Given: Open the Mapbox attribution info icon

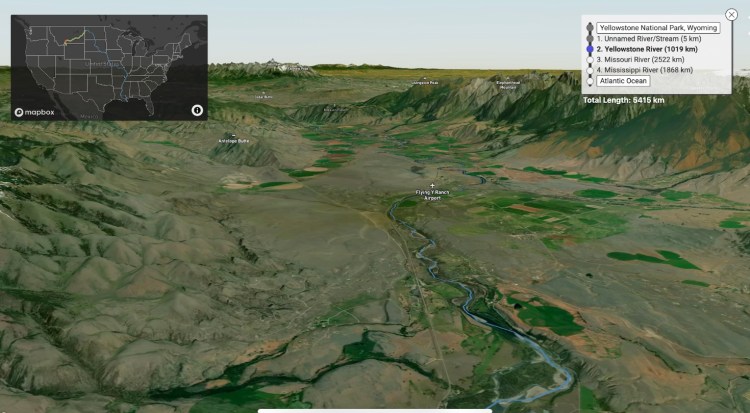Looking at the screenshot, I should pyautogui.click(x=197, y=111).
